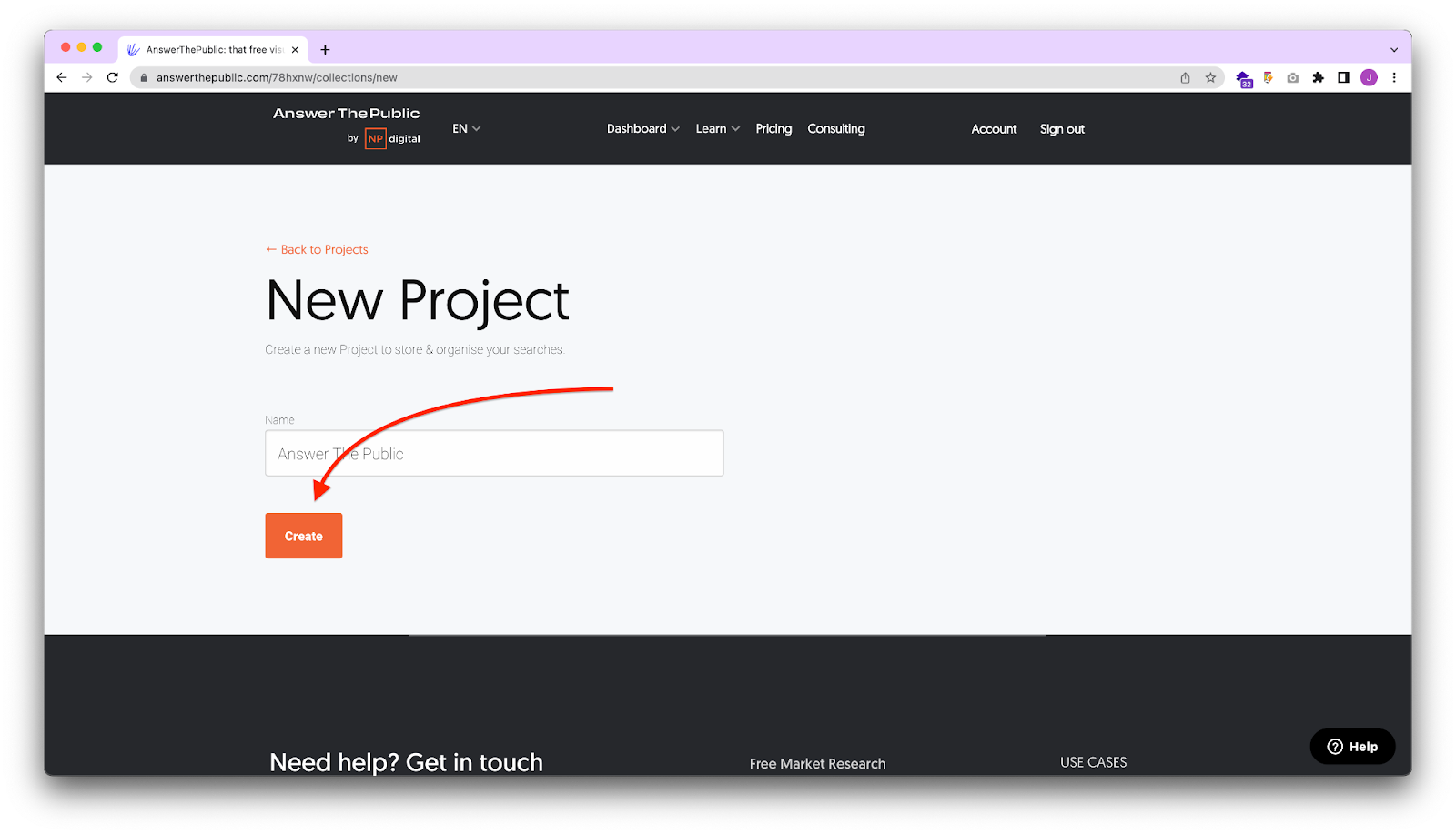This screenshot has width=1456, height=834.
Task: Focus the project Name input field
Action: (494, 453)
